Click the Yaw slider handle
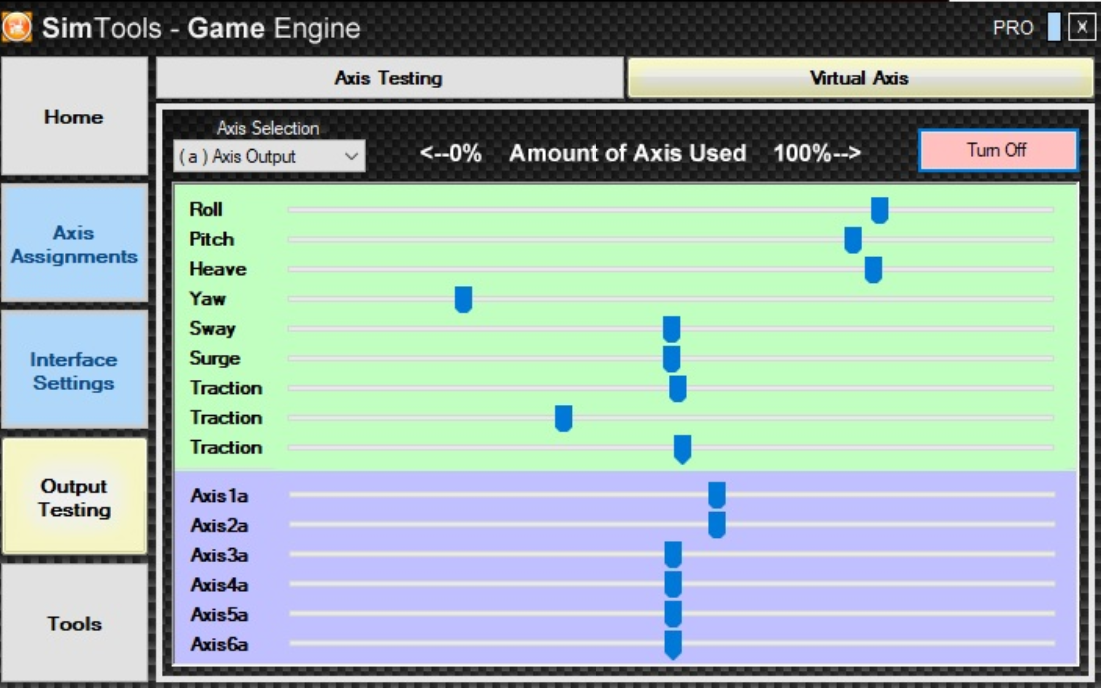The width and height of the screenshot is (1101, 688). 463,299
